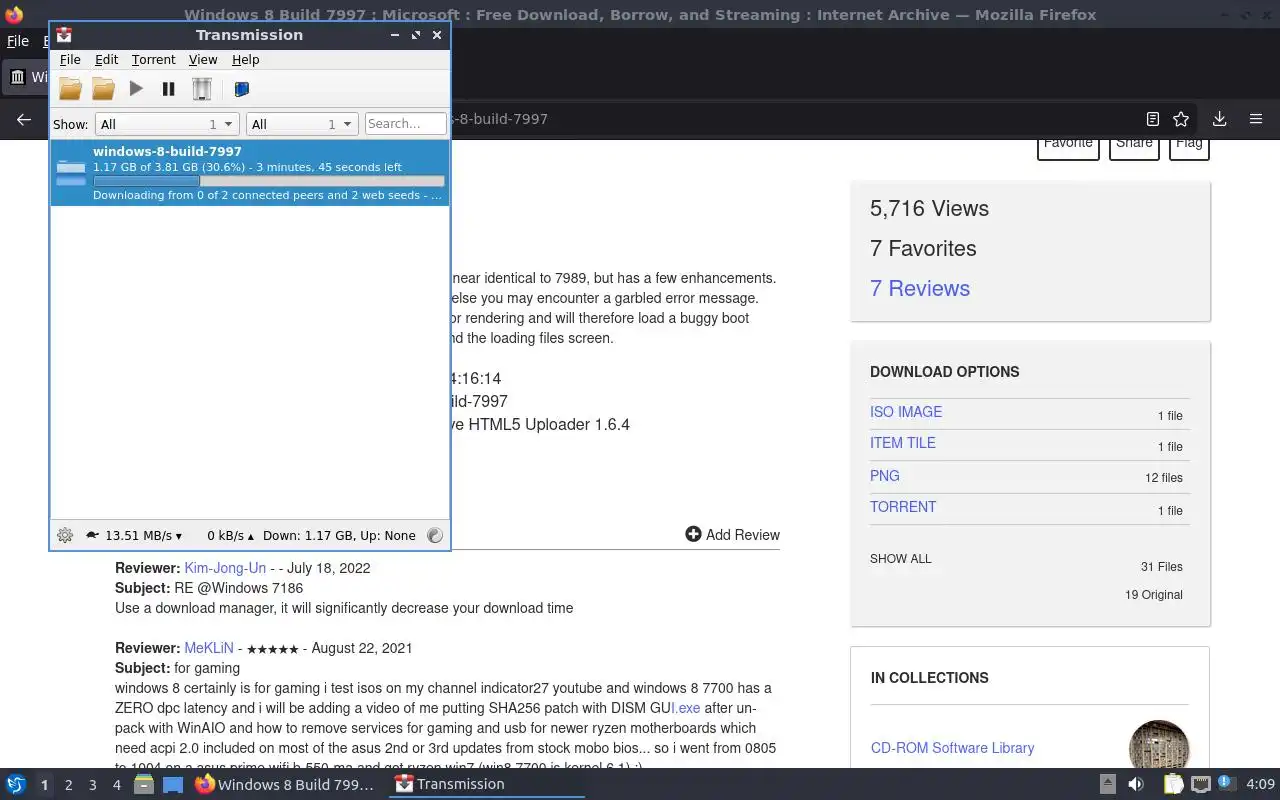Open Firefox File menu behind Transmission
Screen dimensions: 1280x800
click(x=18, y=41)
